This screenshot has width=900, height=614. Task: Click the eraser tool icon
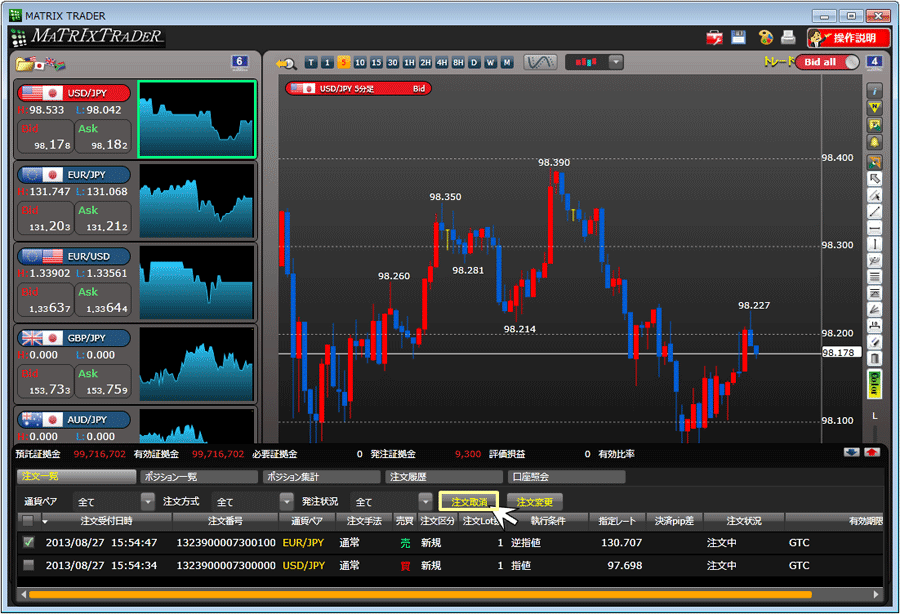click(x=874, y=343)
